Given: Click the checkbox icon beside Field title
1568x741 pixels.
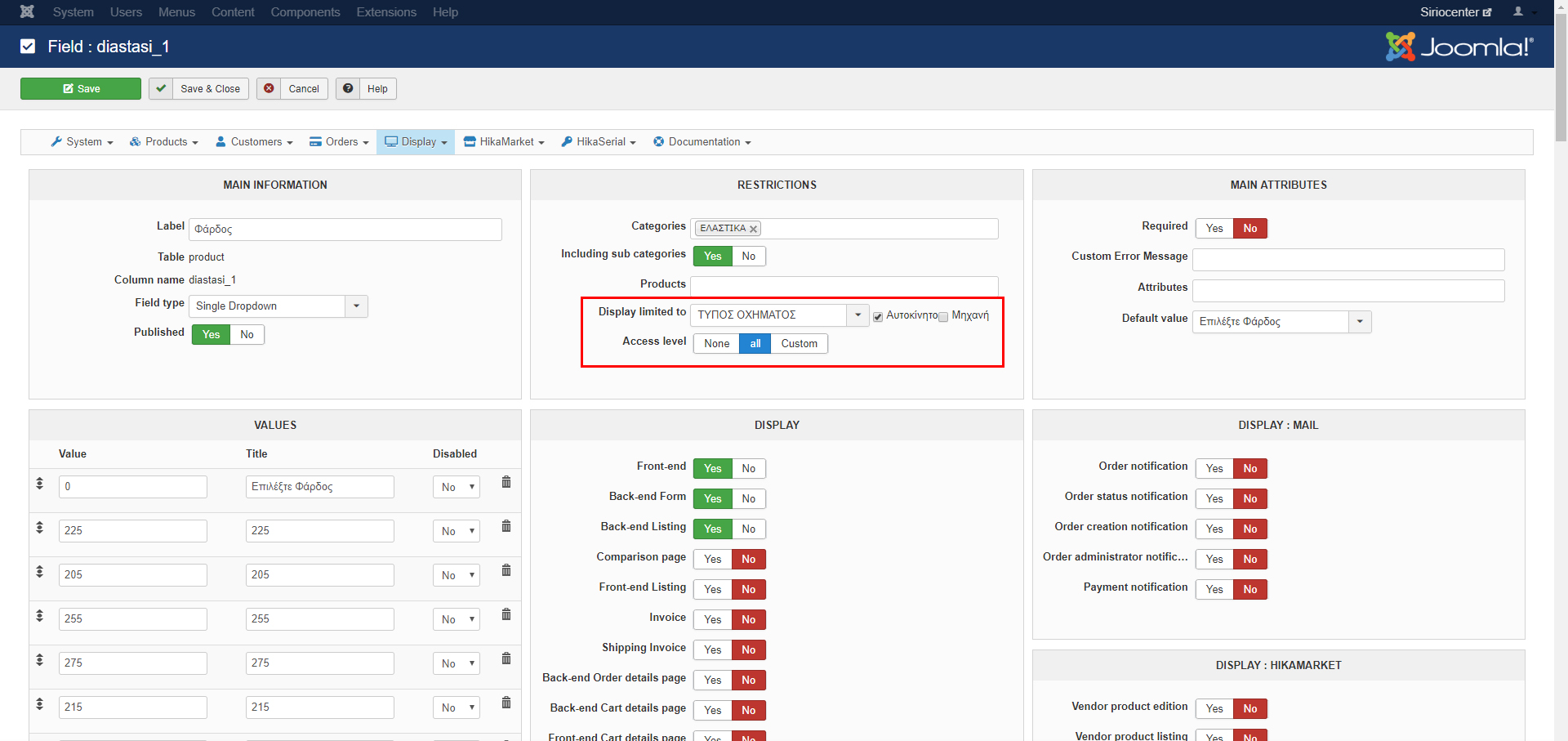Looking at the screenshot, I should [x=28, y=47].
